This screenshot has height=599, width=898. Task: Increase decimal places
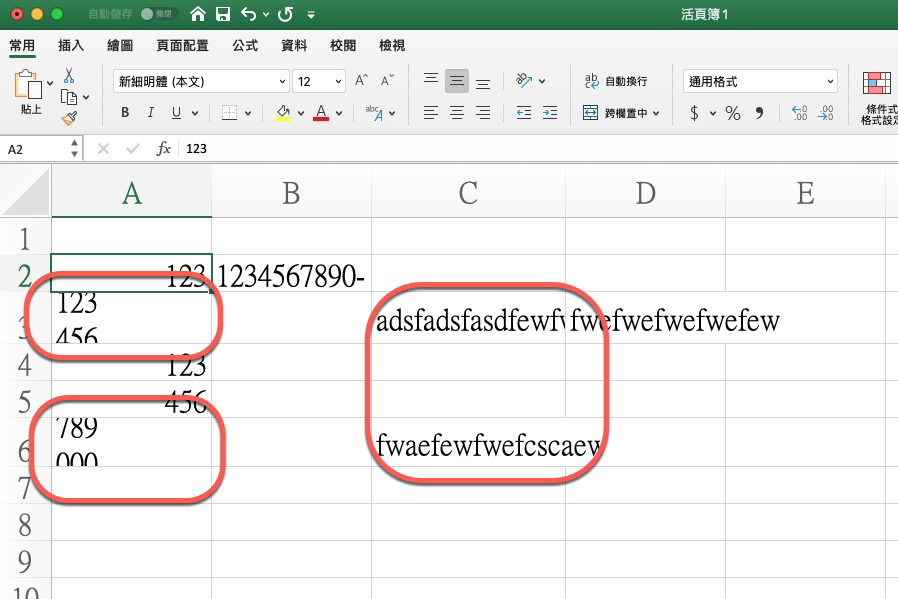[799, 112]
